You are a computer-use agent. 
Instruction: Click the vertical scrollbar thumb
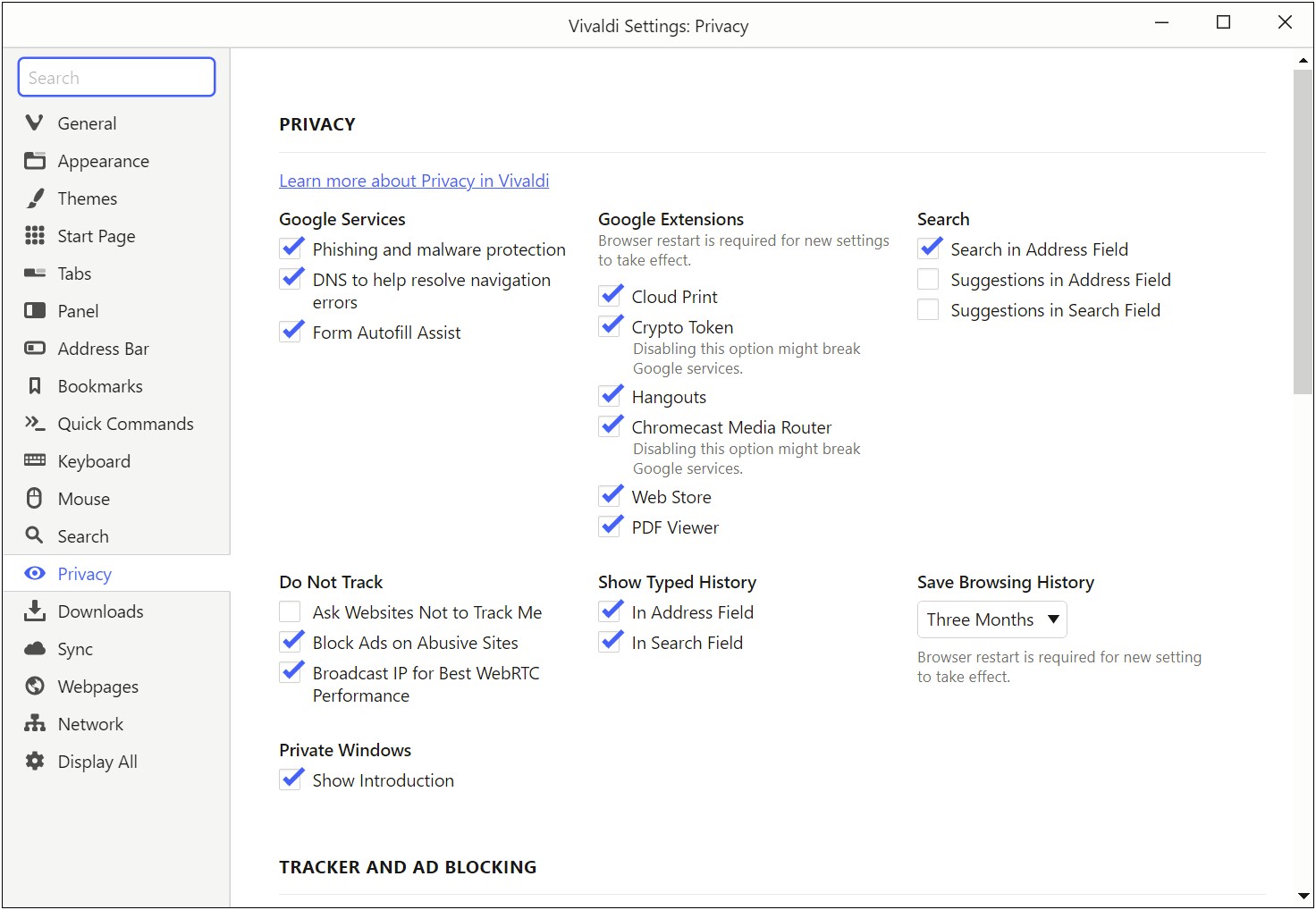[x=1303, y=232]
